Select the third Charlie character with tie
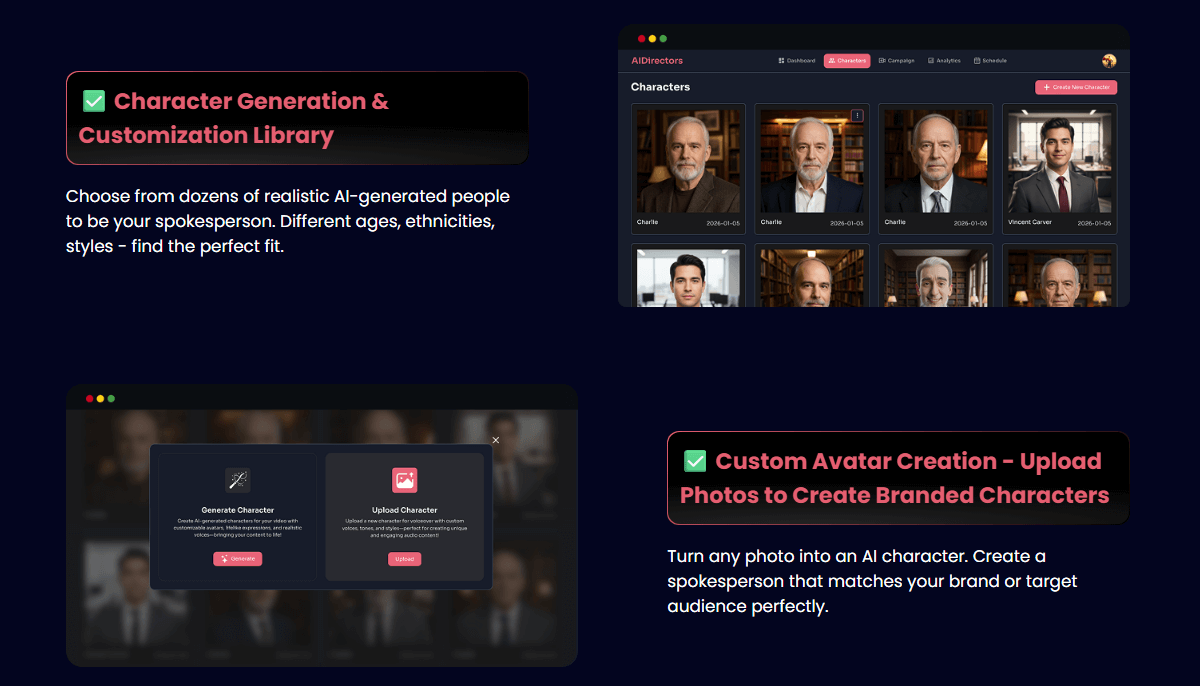The width and height of the screenshot is (1200, 686). [935, 160]
